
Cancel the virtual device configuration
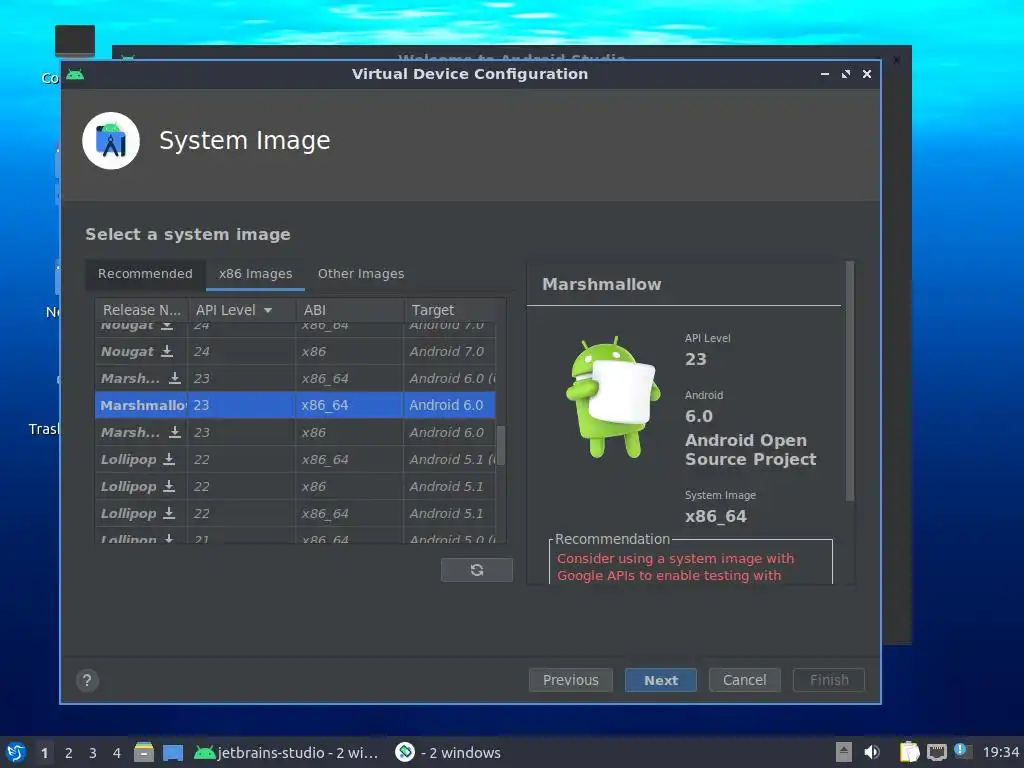coord(744,680)
